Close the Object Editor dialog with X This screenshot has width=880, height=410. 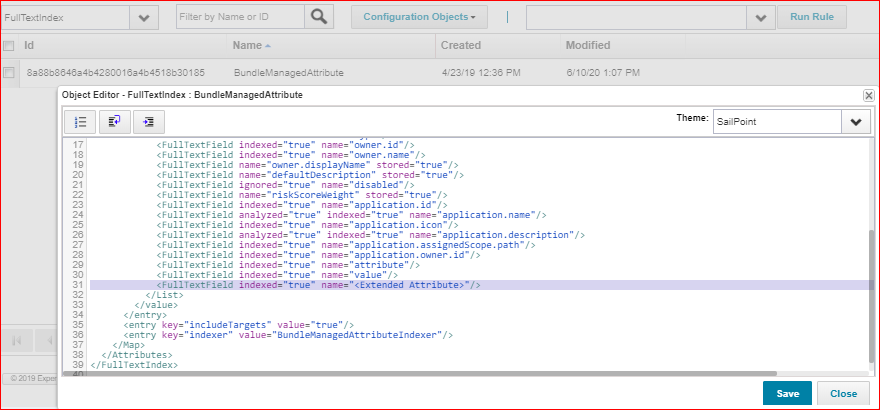868,94
